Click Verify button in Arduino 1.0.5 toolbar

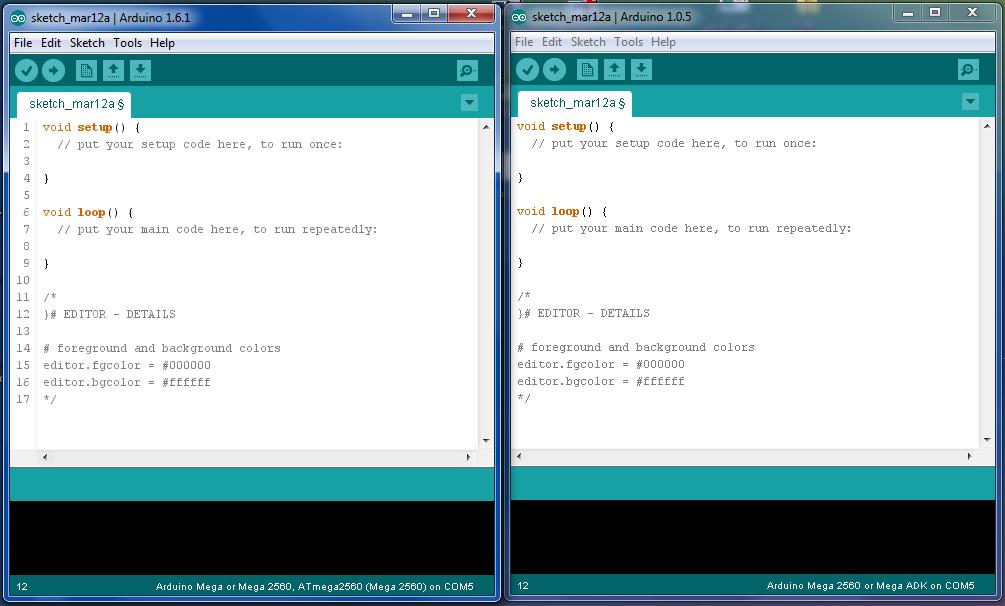pos(528,69)
